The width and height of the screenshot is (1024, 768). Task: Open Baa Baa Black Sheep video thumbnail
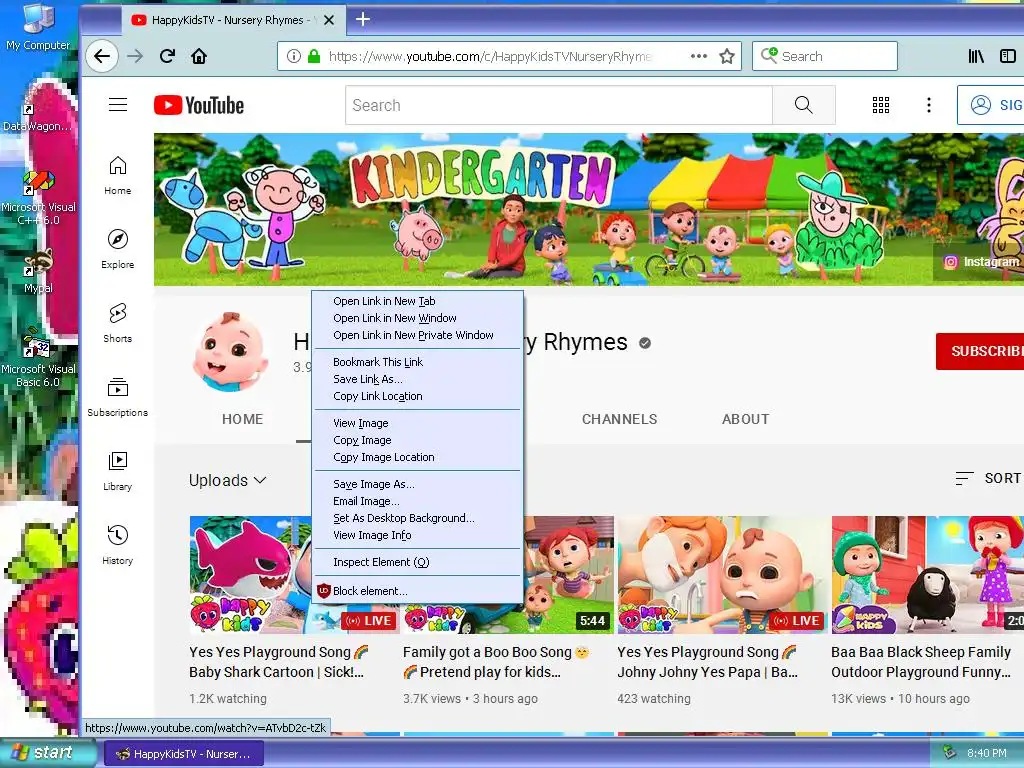[x=927, y=575]
